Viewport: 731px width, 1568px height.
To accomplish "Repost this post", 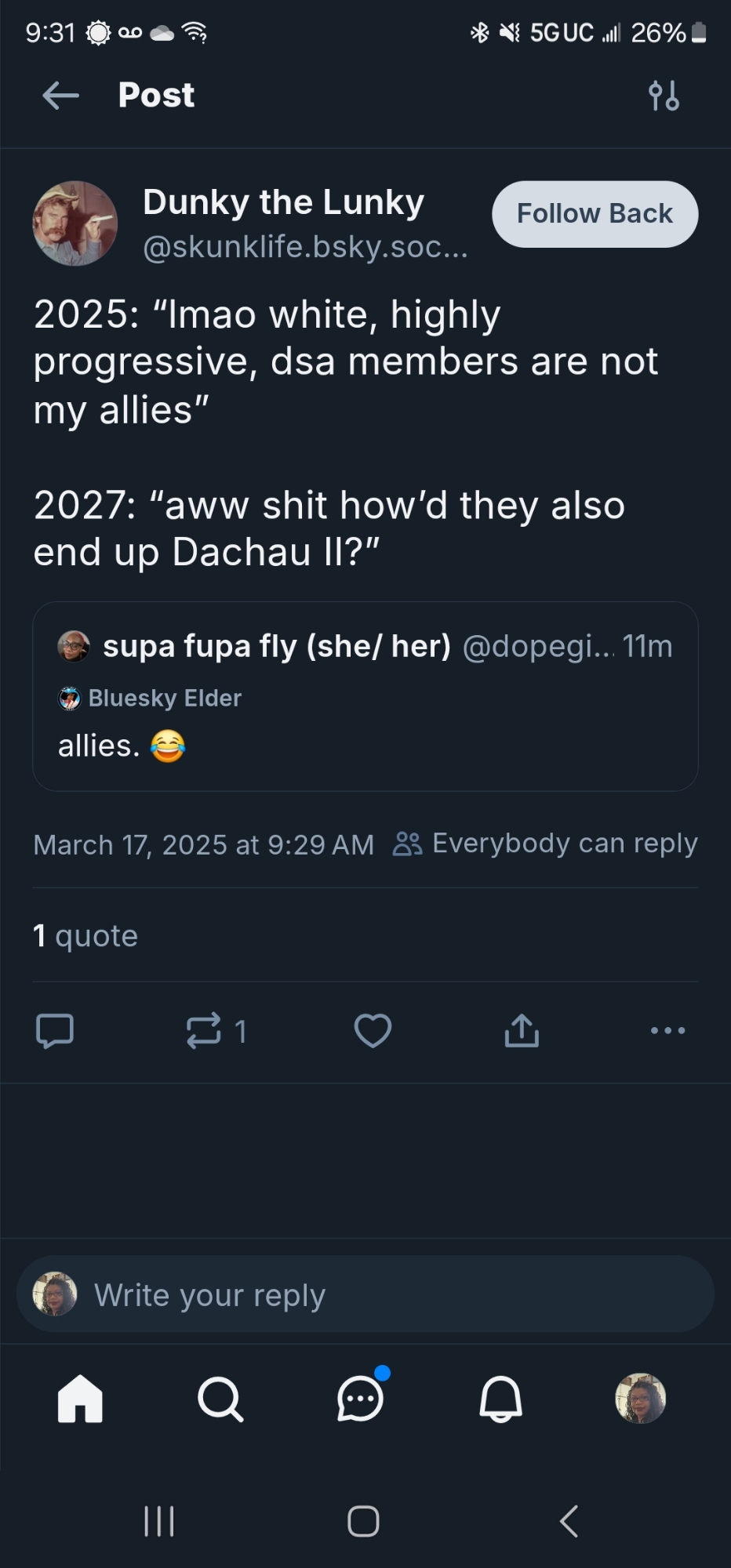I will pyautogui.click(x=205, y=1030).
